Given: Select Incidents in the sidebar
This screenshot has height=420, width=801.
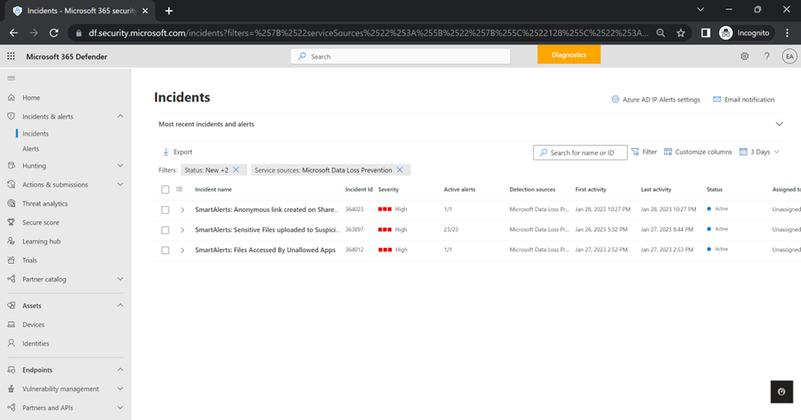Looking at the screenshot, I should pos(35,133).
